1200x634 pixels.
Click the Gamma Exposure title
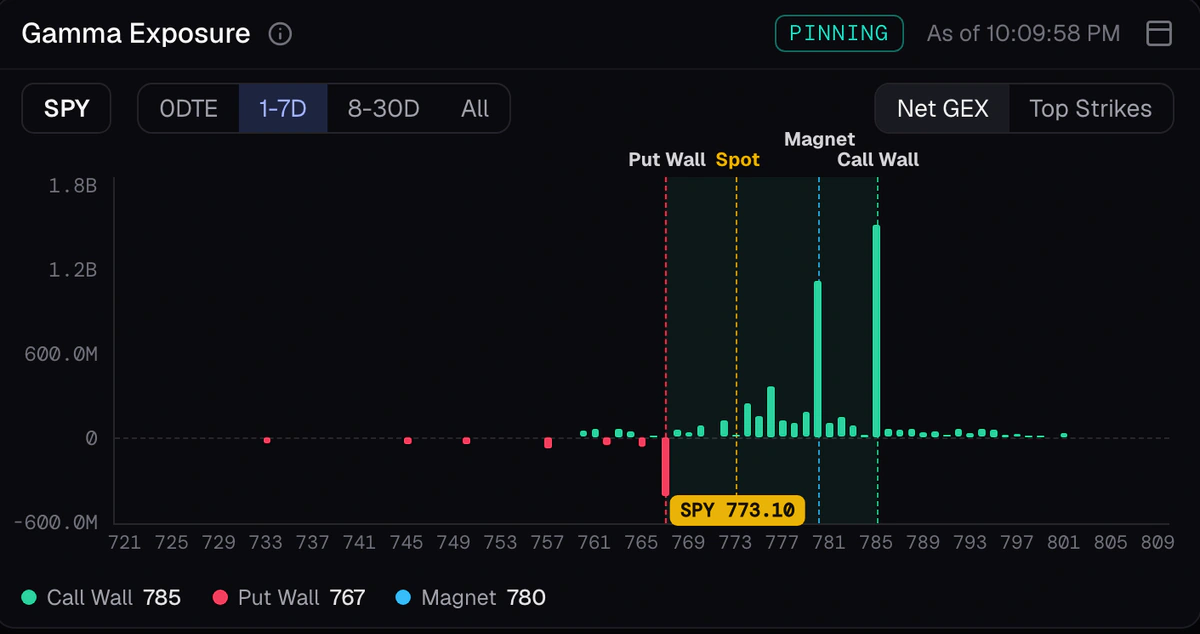tap(136, 33)
